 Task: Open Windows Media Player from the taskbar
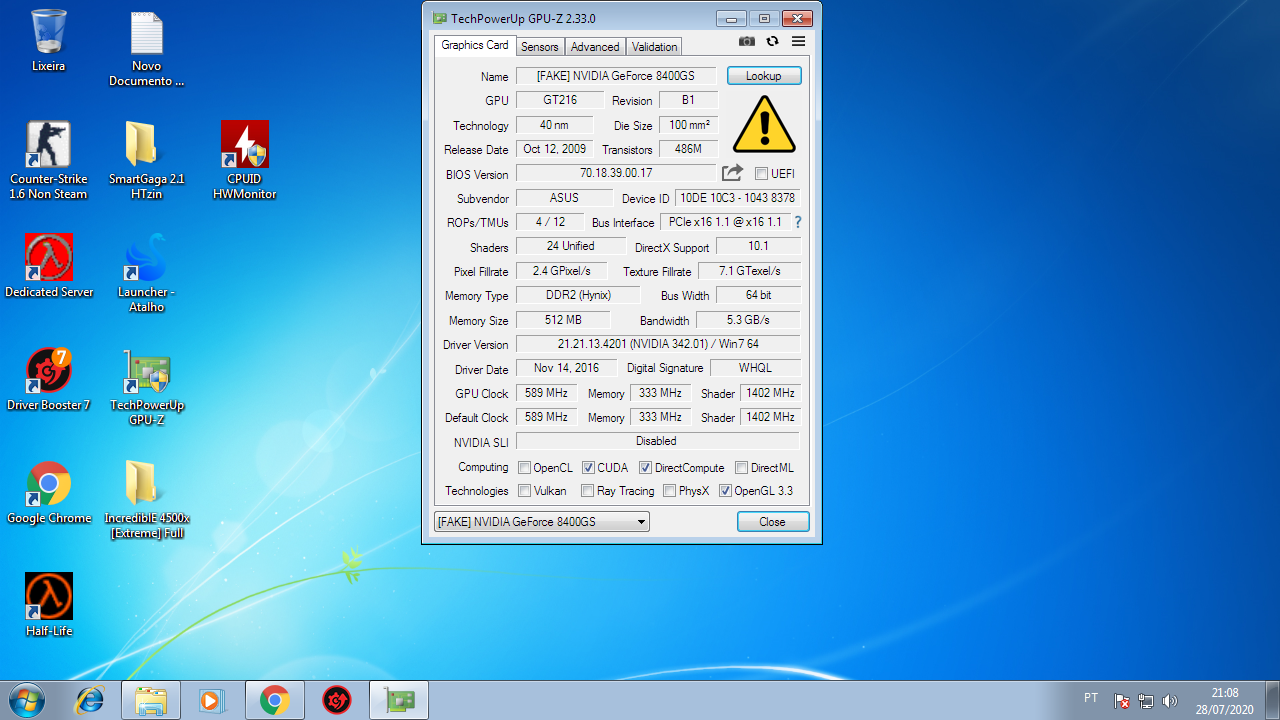point(212,701)
